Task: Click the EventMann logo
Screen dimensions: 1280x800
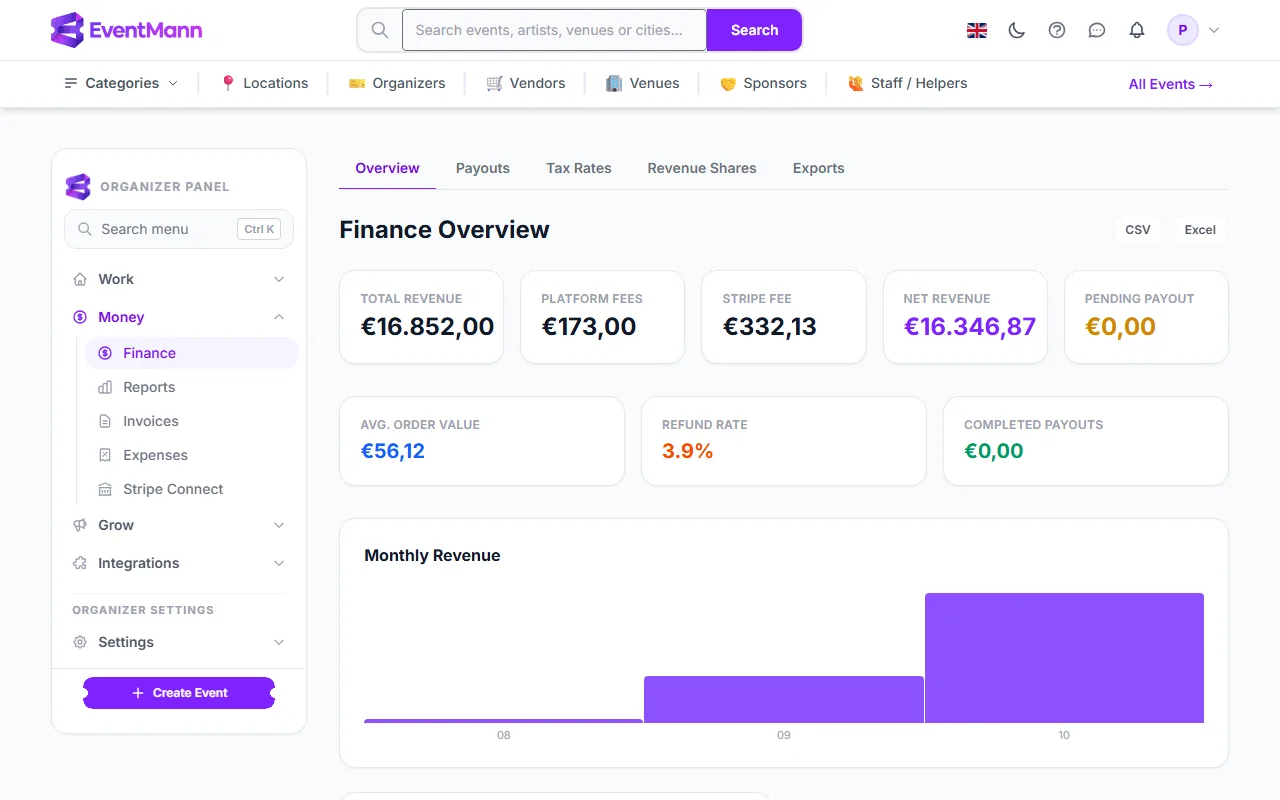Action: click(x=126, y=30)
